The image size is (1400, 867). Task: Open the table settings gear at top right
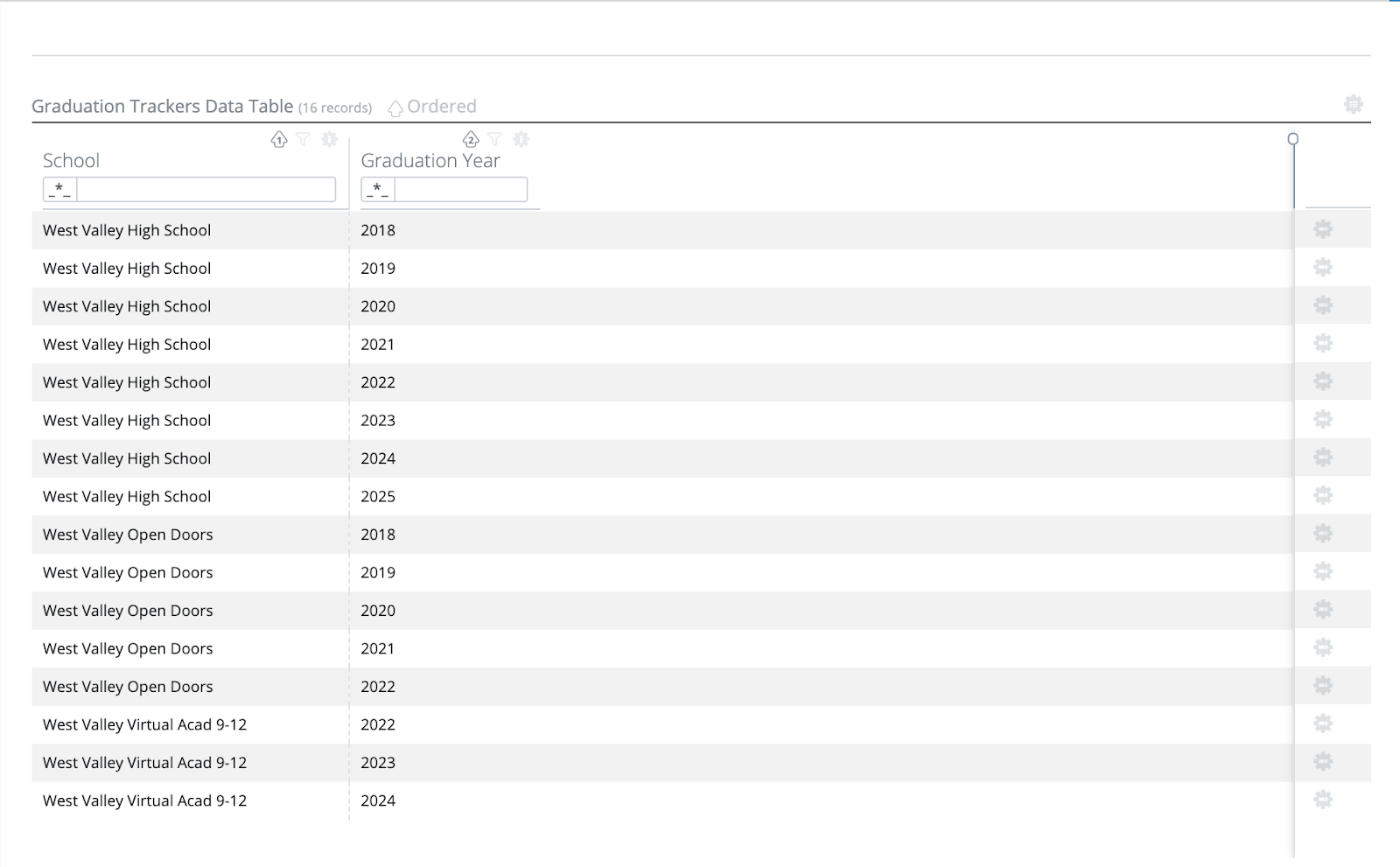coord(1354,103)
